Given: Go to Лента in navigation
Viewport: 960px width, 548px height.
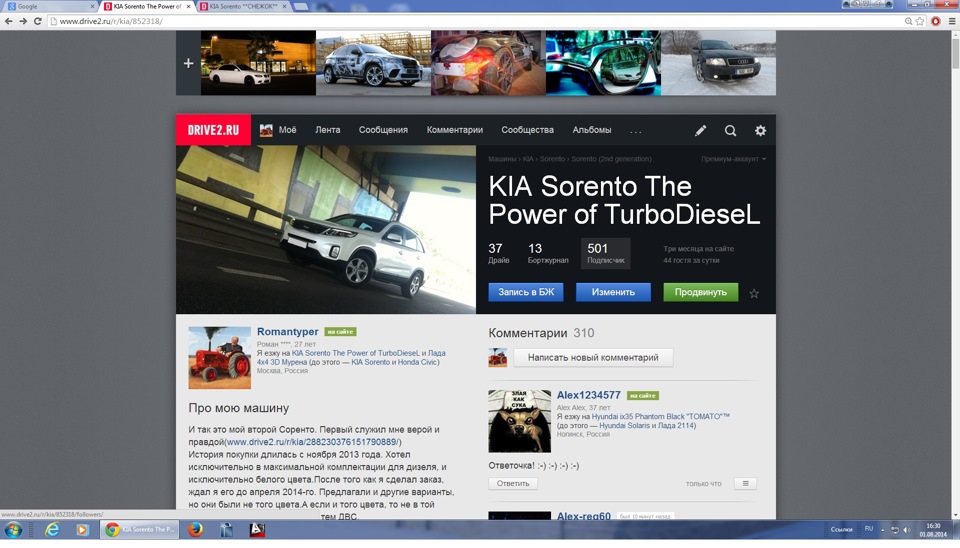Looking at the screenshot, I should (x=328, y=130).
